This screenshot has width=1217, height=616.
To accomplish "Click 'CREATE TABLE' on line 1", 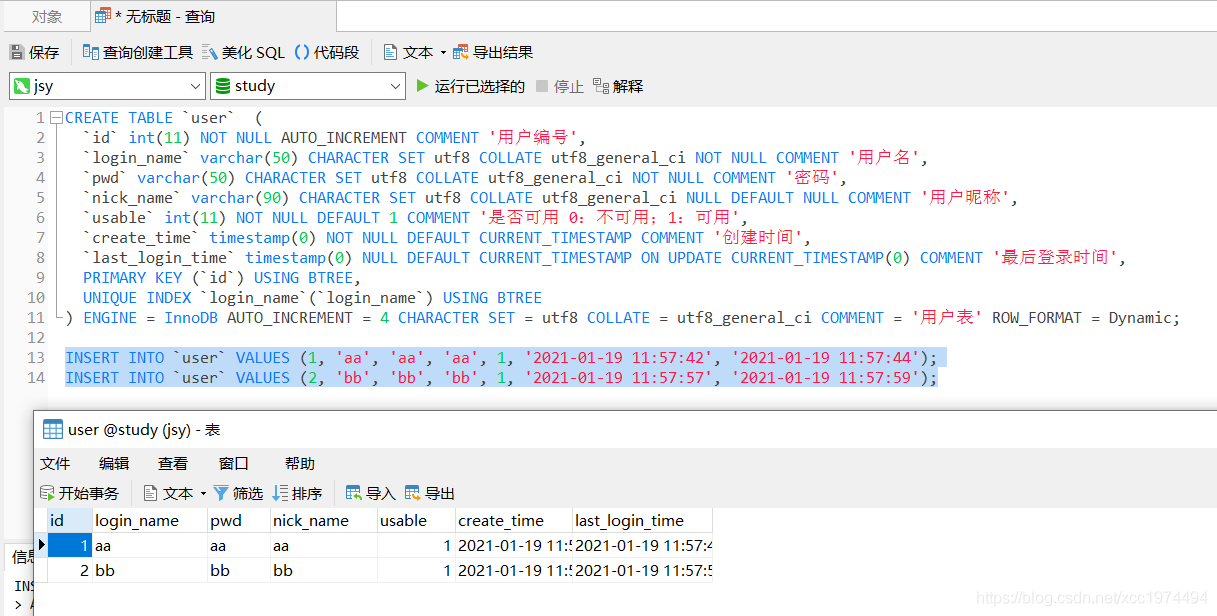I will pyautogui.click(x=119, y=118).
